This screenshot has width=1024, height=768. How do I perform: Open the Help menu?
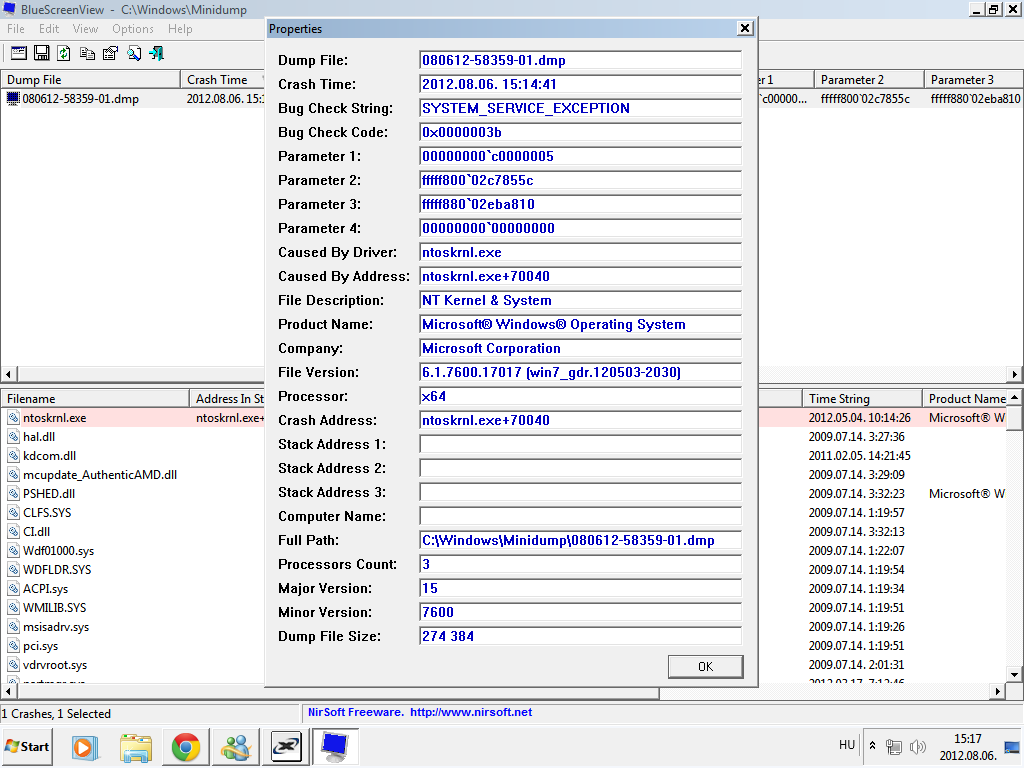(180, 29)
